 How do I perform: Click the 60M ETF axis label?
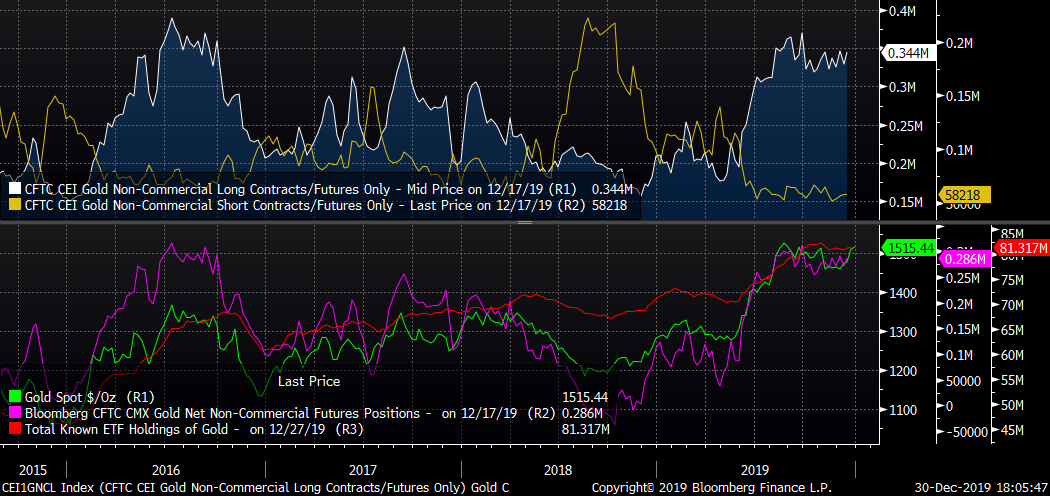1011,355
